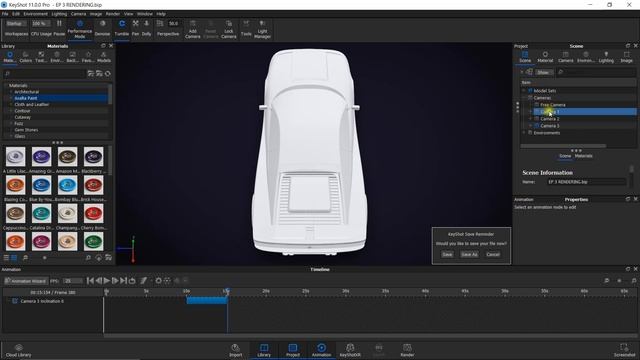Open the Help menu
This screenshot has width=640, height=360.
click(x=161, y=14)
